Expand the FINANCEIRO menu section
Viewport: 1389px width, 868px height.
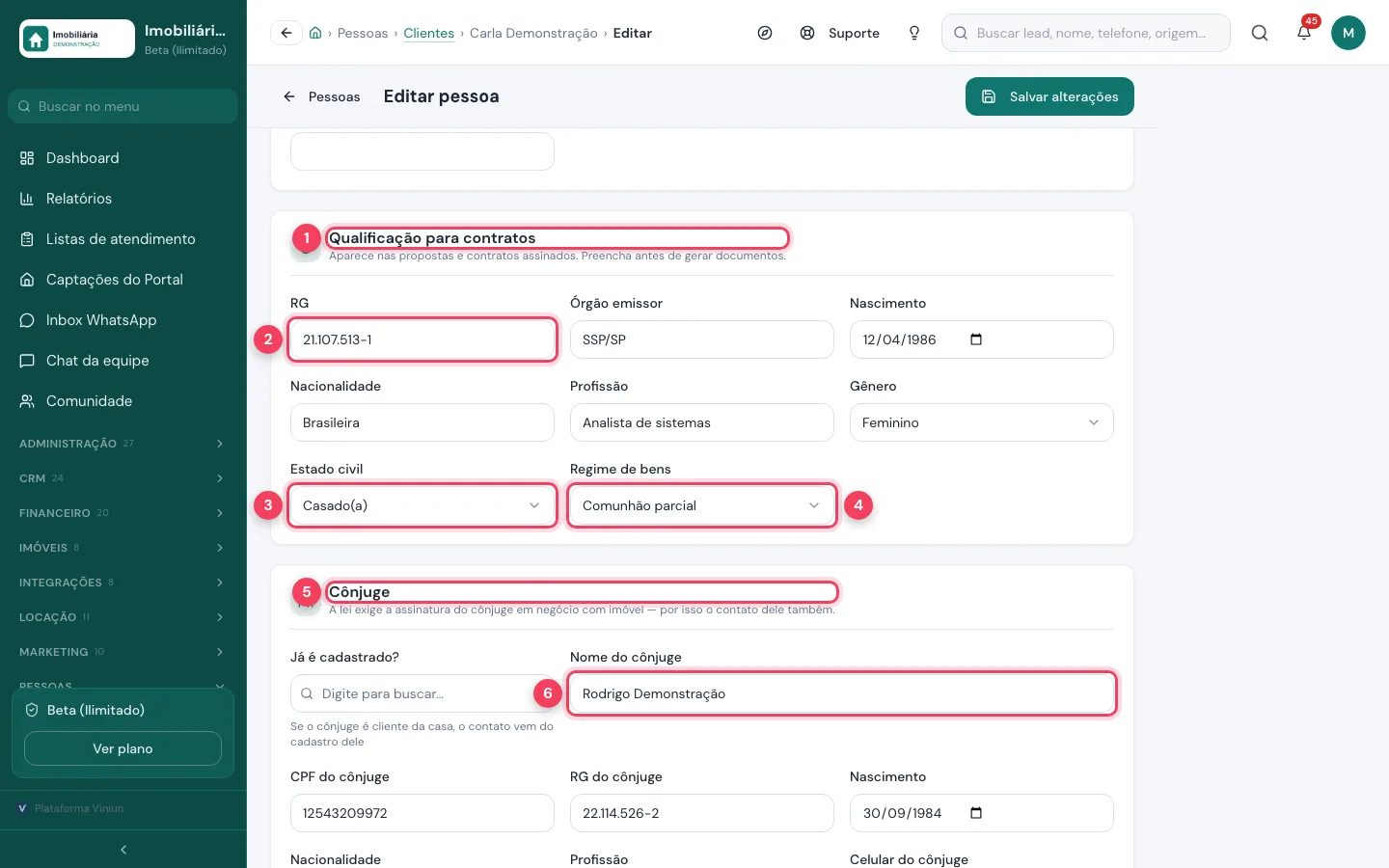pos(123,513)
